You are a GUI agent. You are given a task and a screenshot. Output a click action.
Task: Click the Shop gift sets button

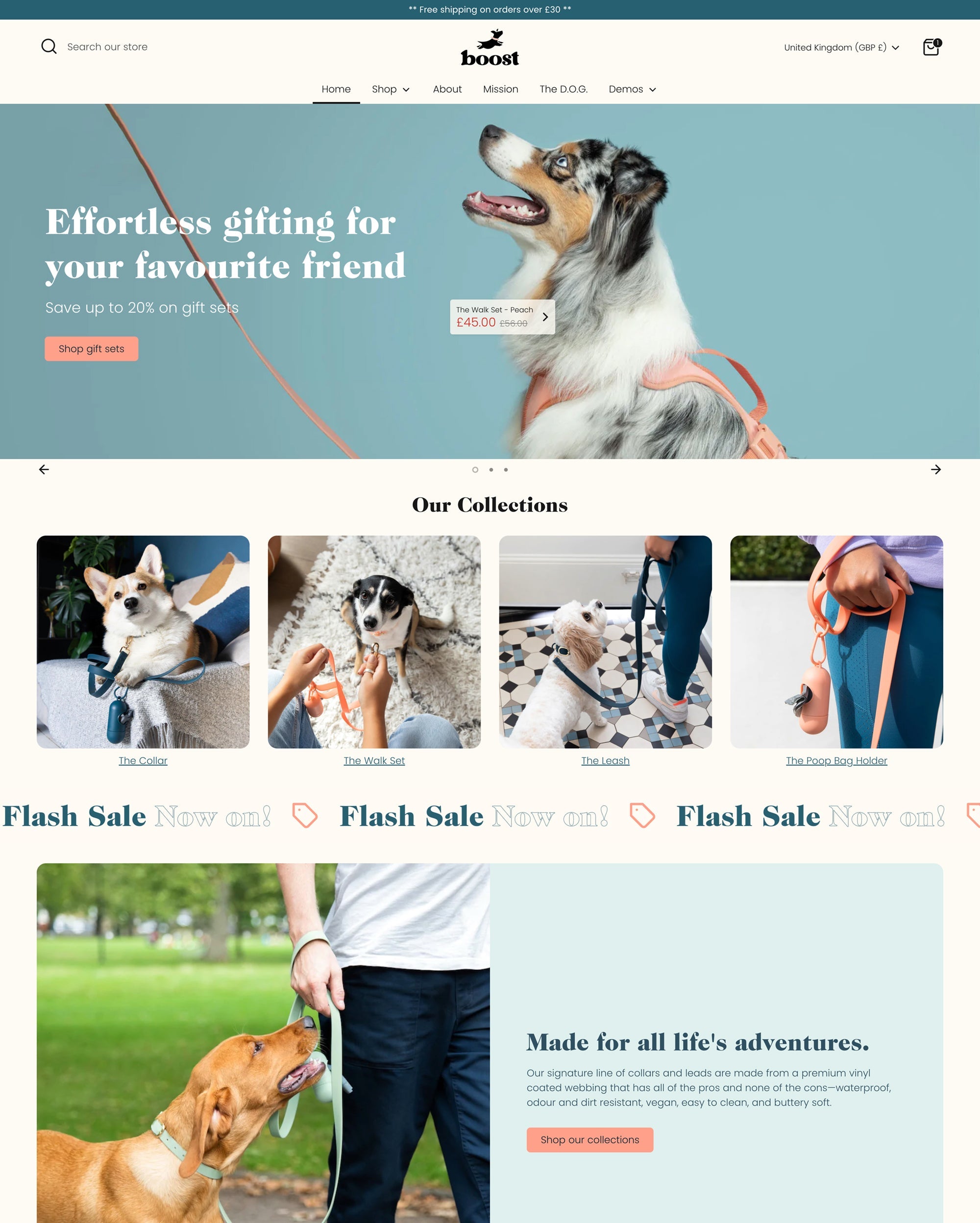[91, 349]
